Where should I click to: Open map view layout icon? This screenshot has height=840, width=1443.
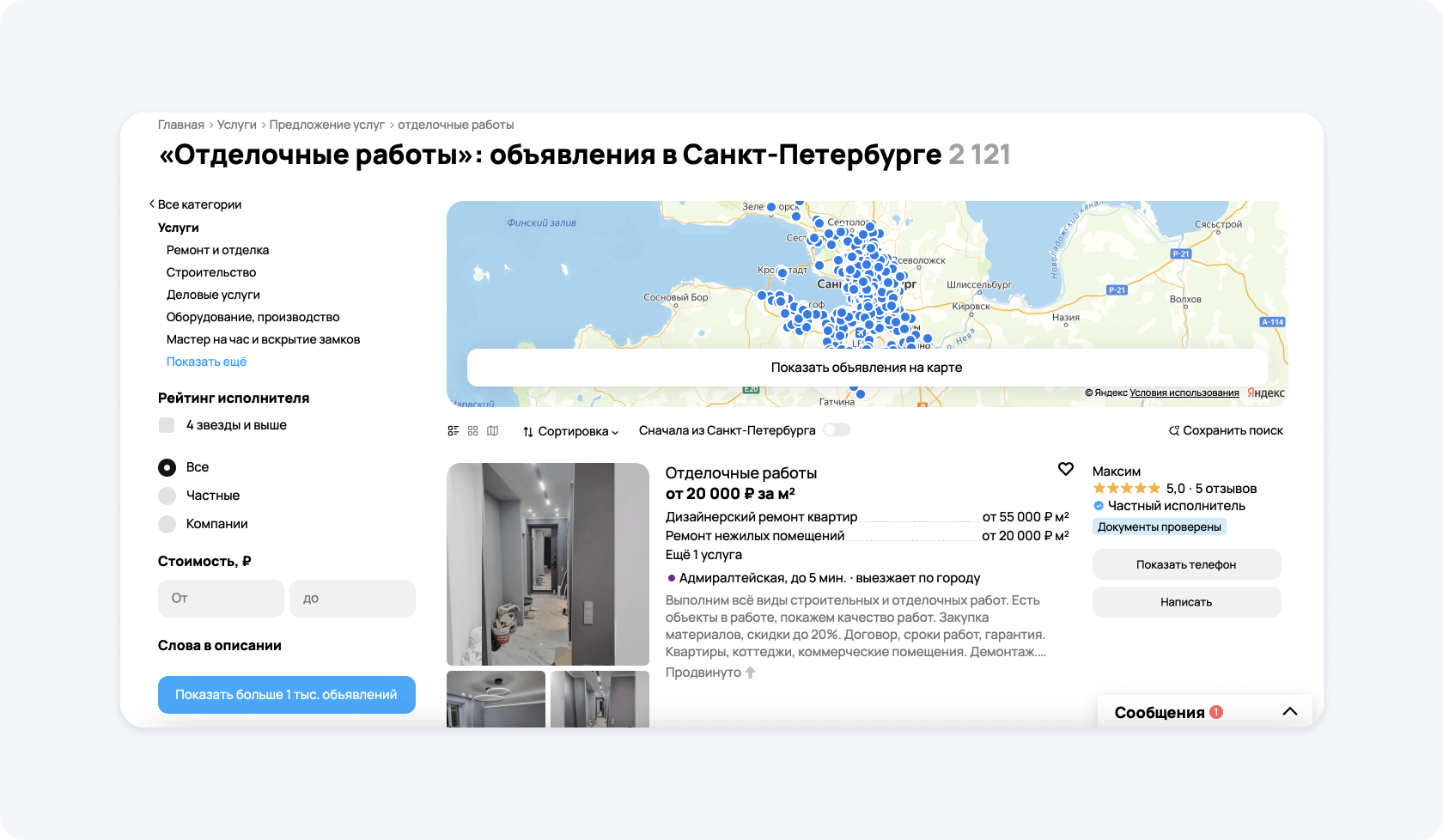coord(492,431)
